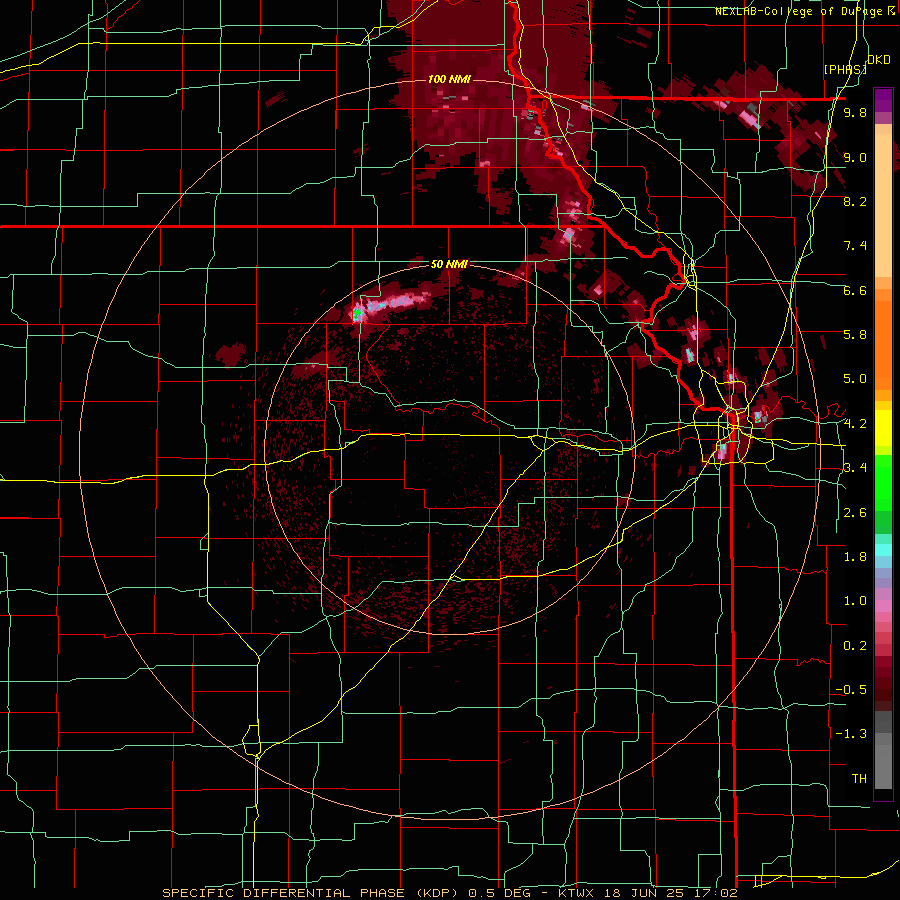900x900 pixels.
Task: Click the 7.4 value on color scale
Action: (855, 246)
